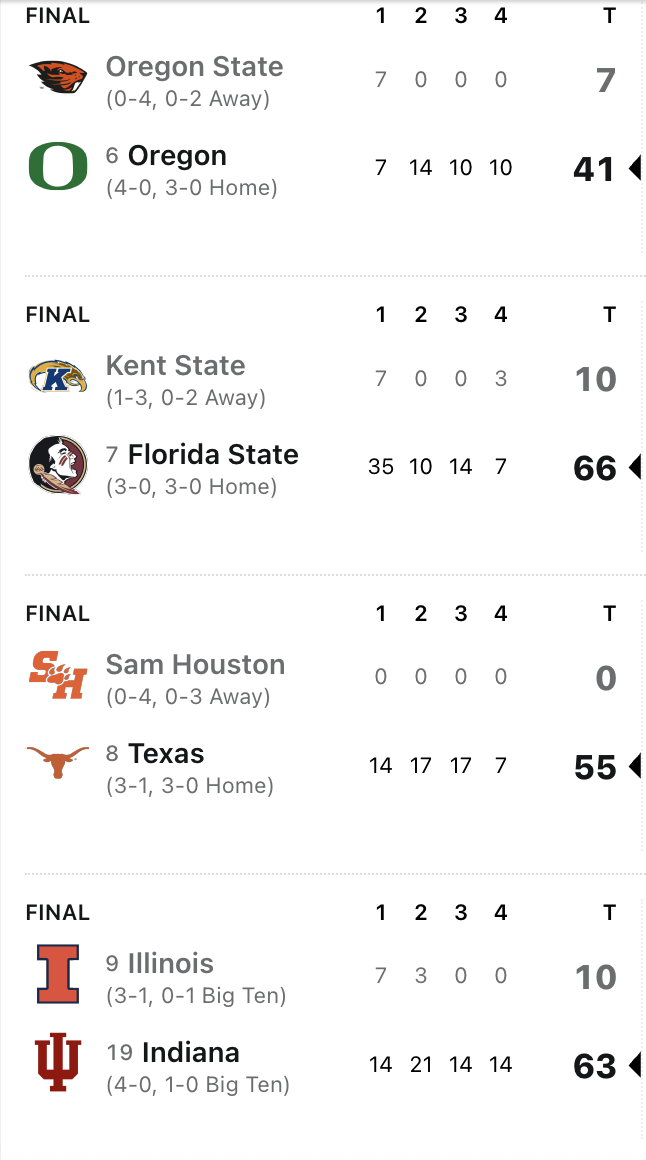The image size is (646, 1160).
Task: Click Oregon's final score of 41
Action: (x=594, y=169)
